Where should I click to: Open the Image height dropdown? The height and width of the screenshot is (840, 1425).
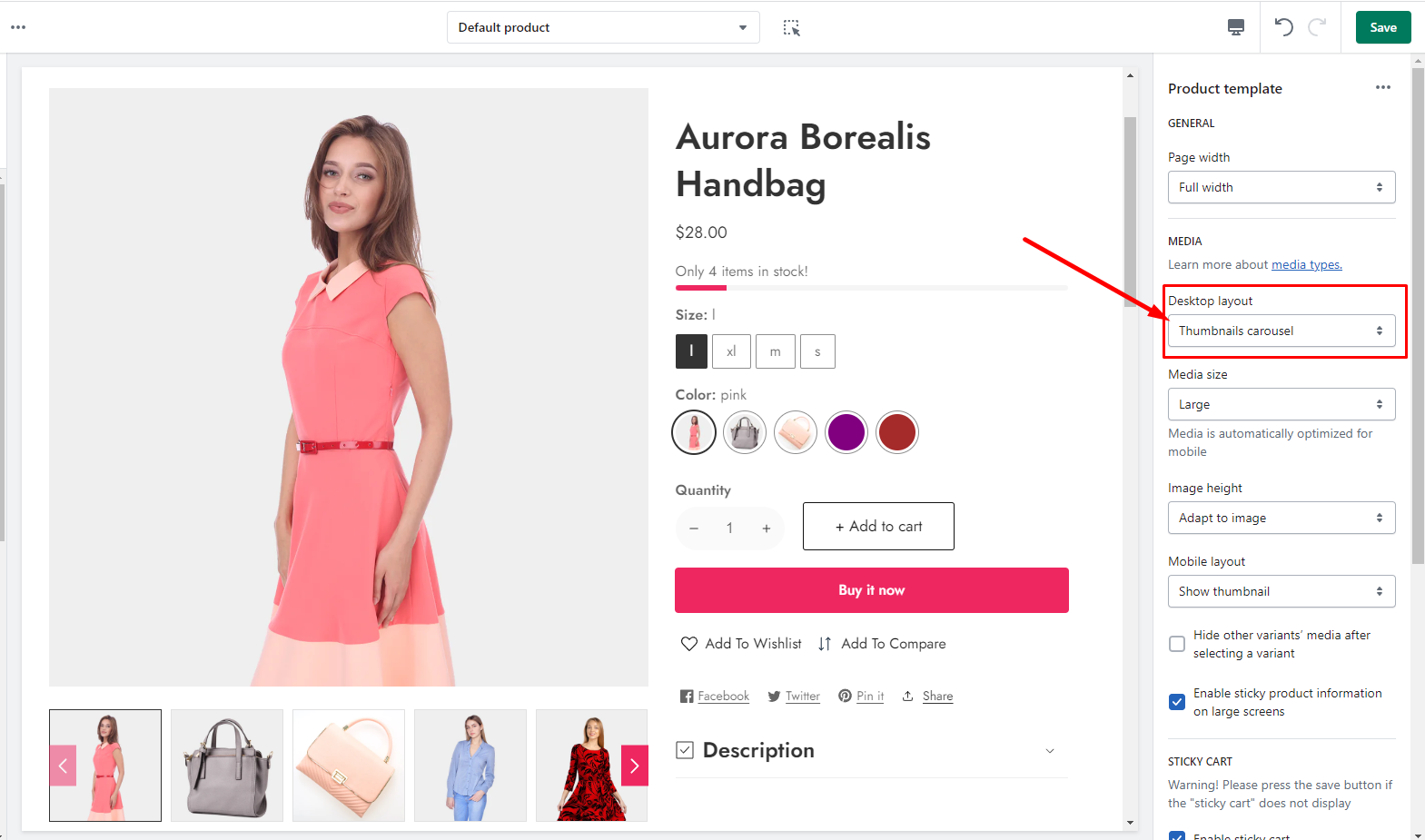pos(1281,518)
